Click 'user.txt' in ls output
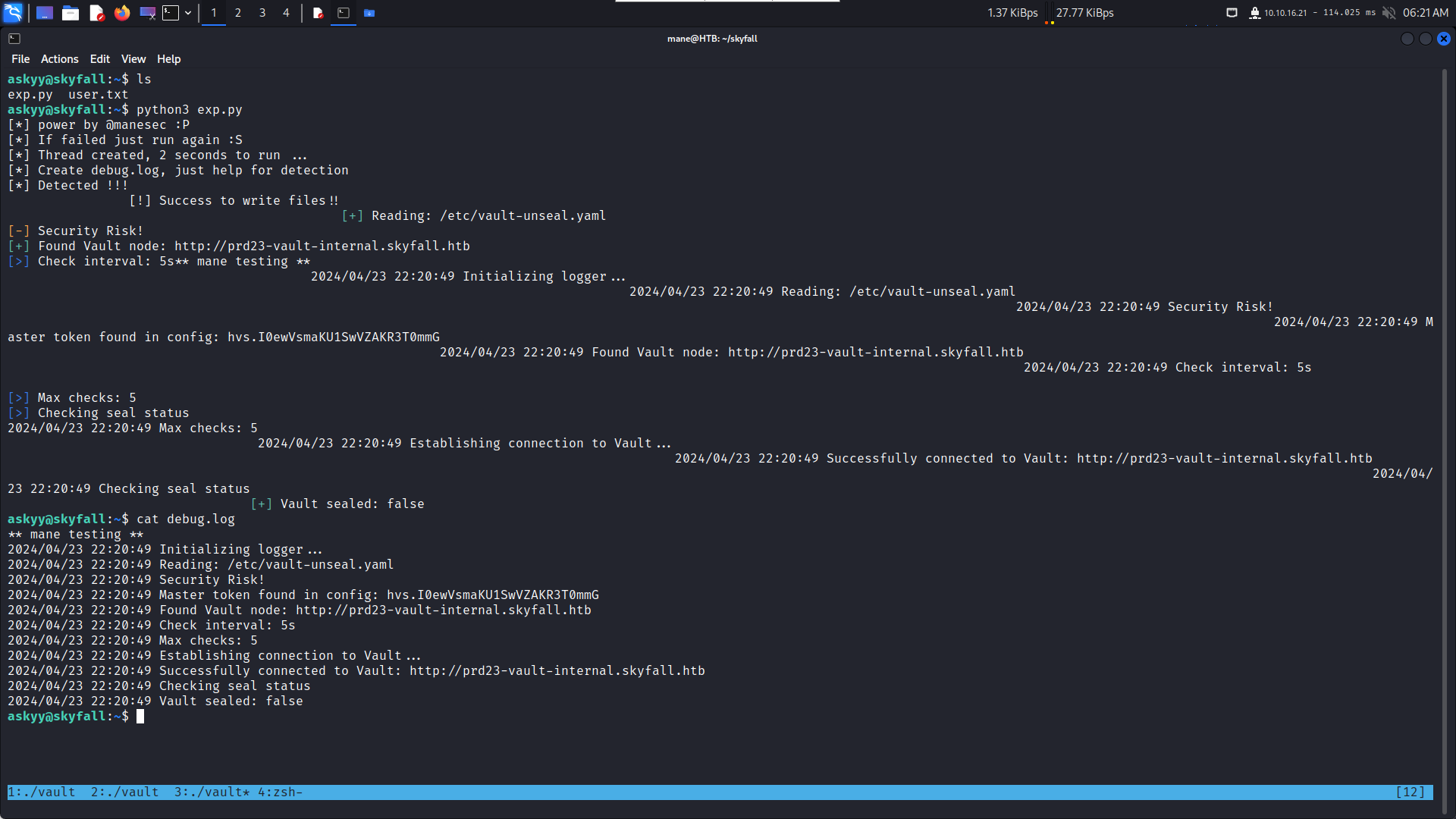Viewport: 1456px width, 819px height. click(x=99, y=95)
